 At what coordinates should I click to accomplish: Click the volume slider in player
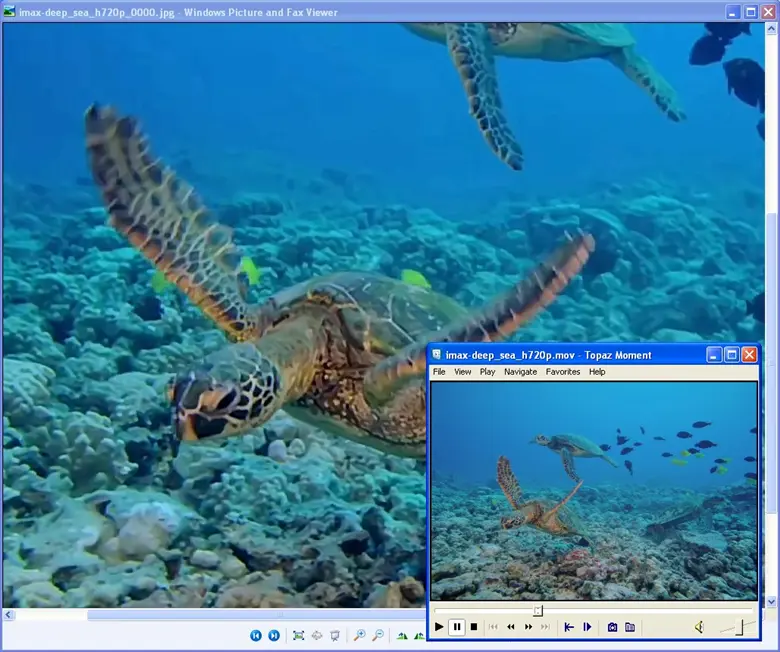pyautogui.click(x=738, y=627)
